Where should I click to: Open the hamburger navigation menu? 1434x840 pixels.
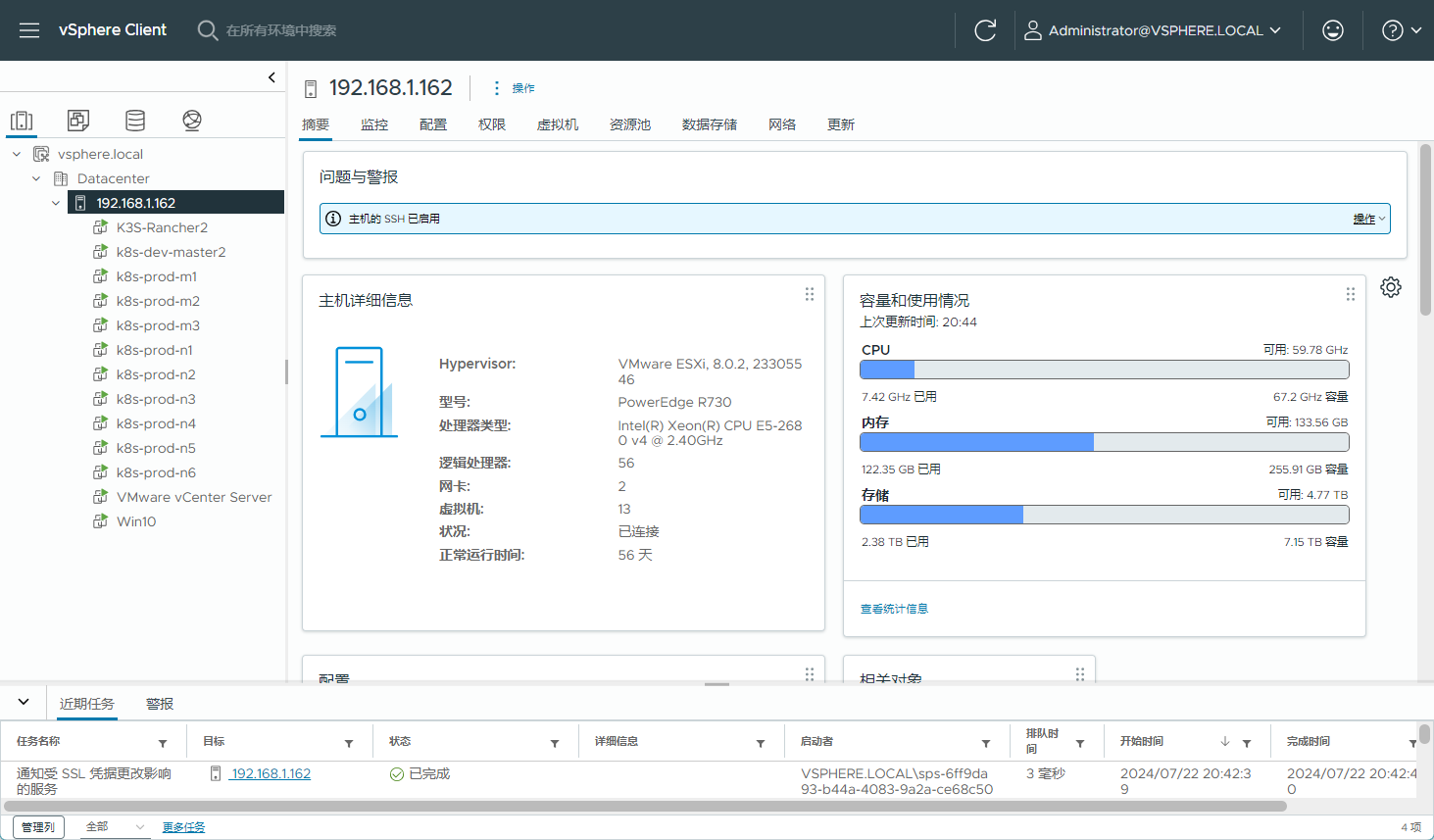[29, 30]
